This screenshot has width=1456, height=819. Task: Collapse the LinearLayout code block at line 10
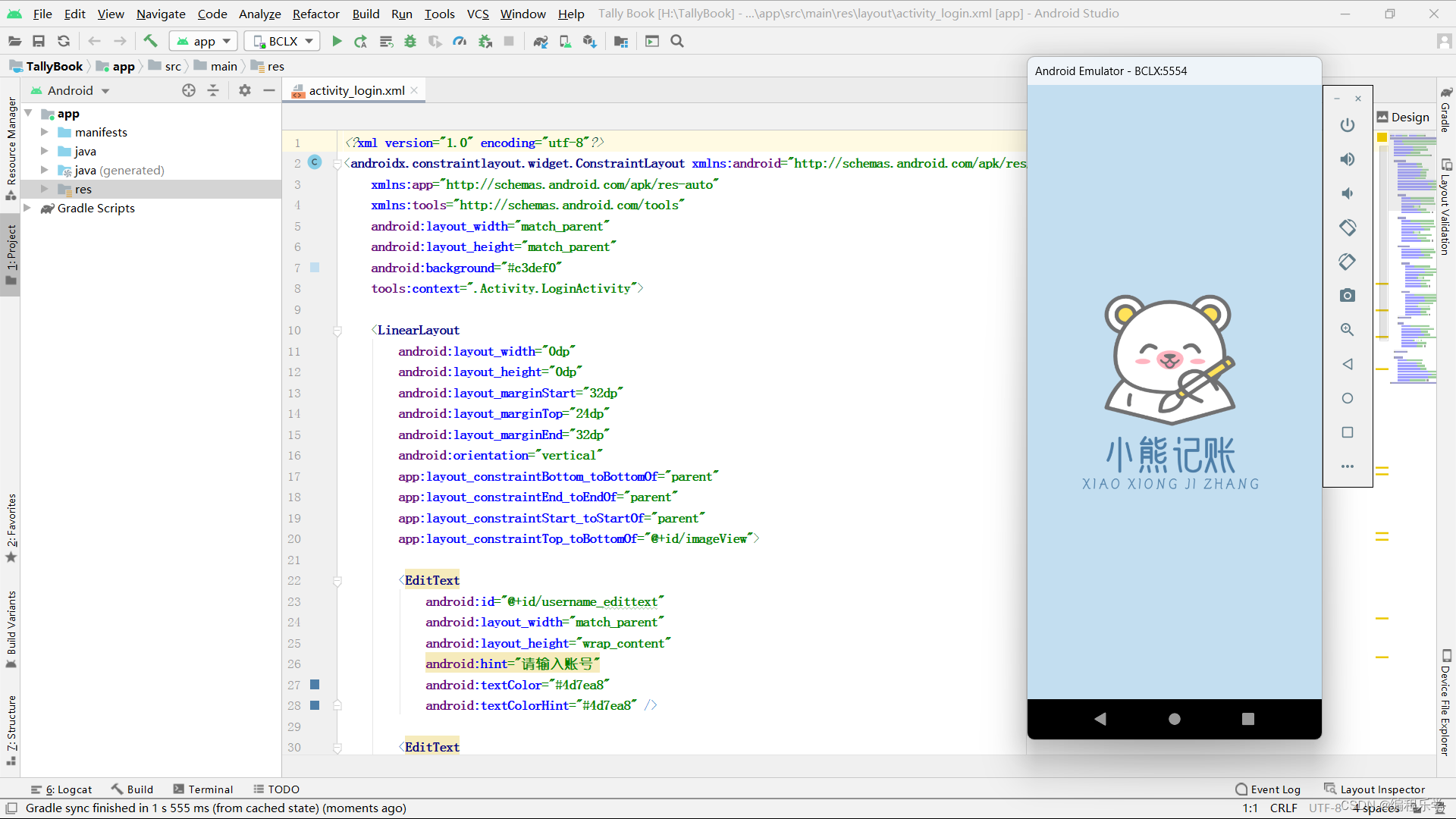tap(337, 331)
